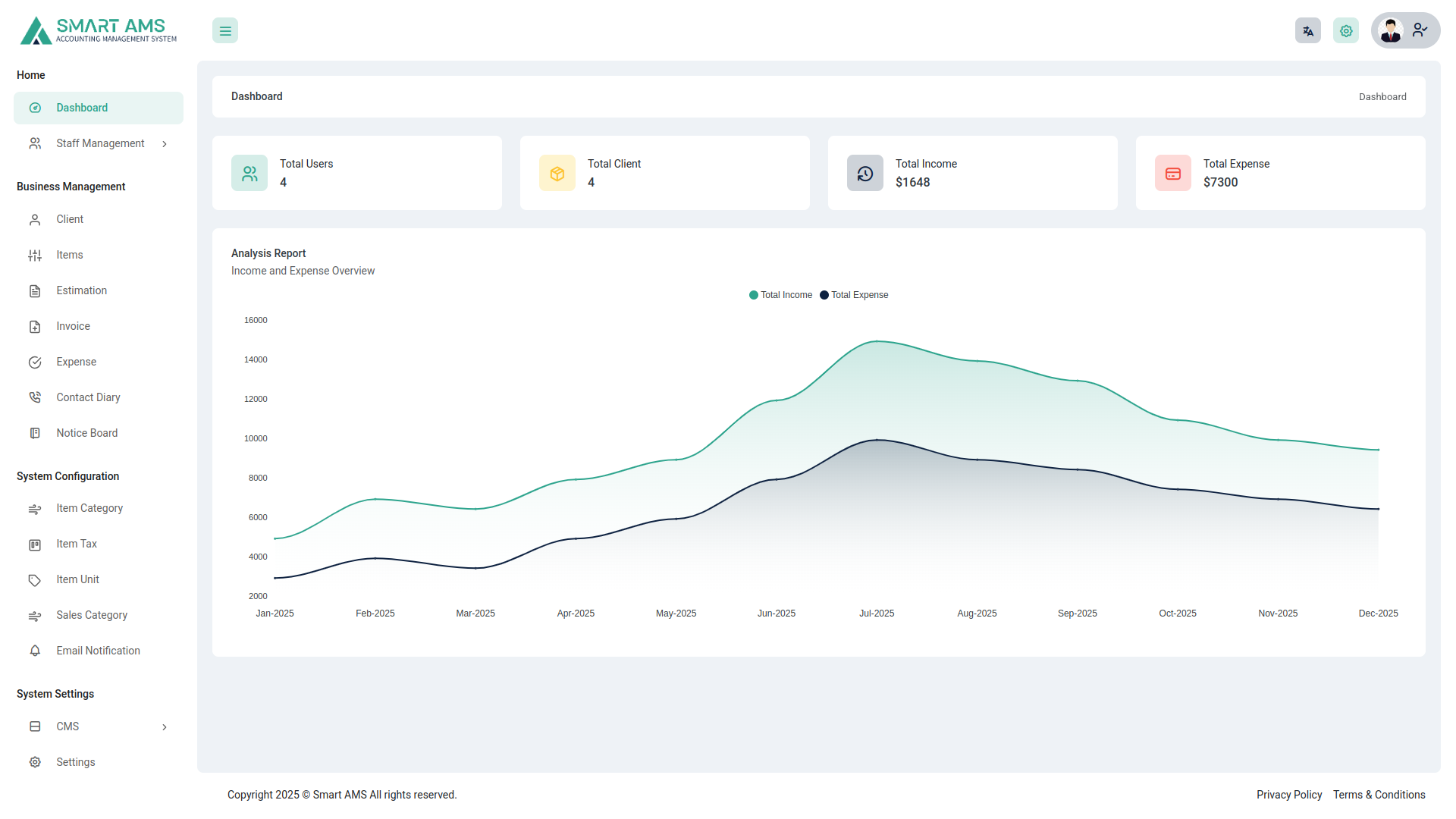Viewport: 1456px width, 819px height.
Task: Expand the CMS submenu
Action: pyautogui.click(x=165, y=726)
